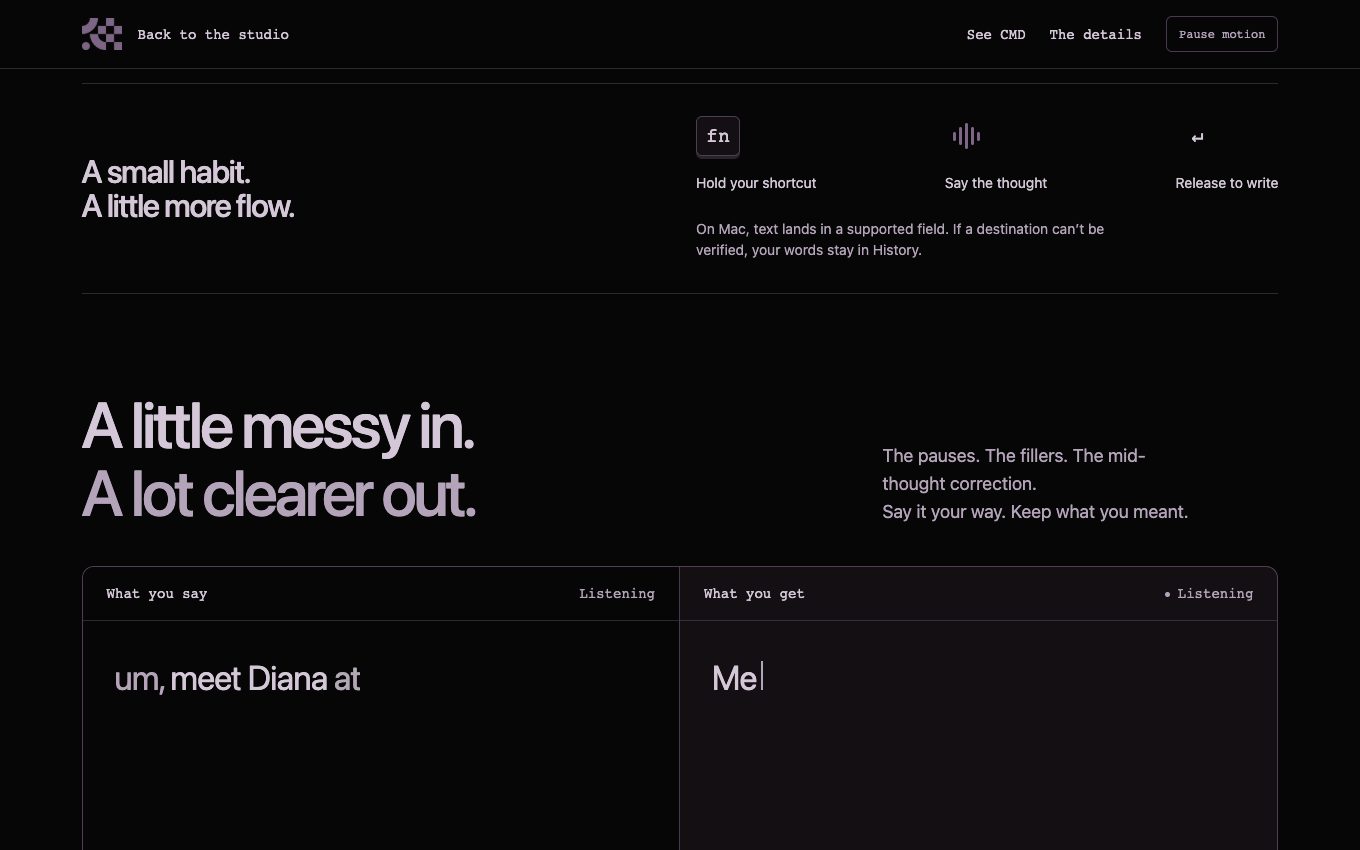Go to See CMD navigation link
The image size is (1360, 850).
coord(996,34)
